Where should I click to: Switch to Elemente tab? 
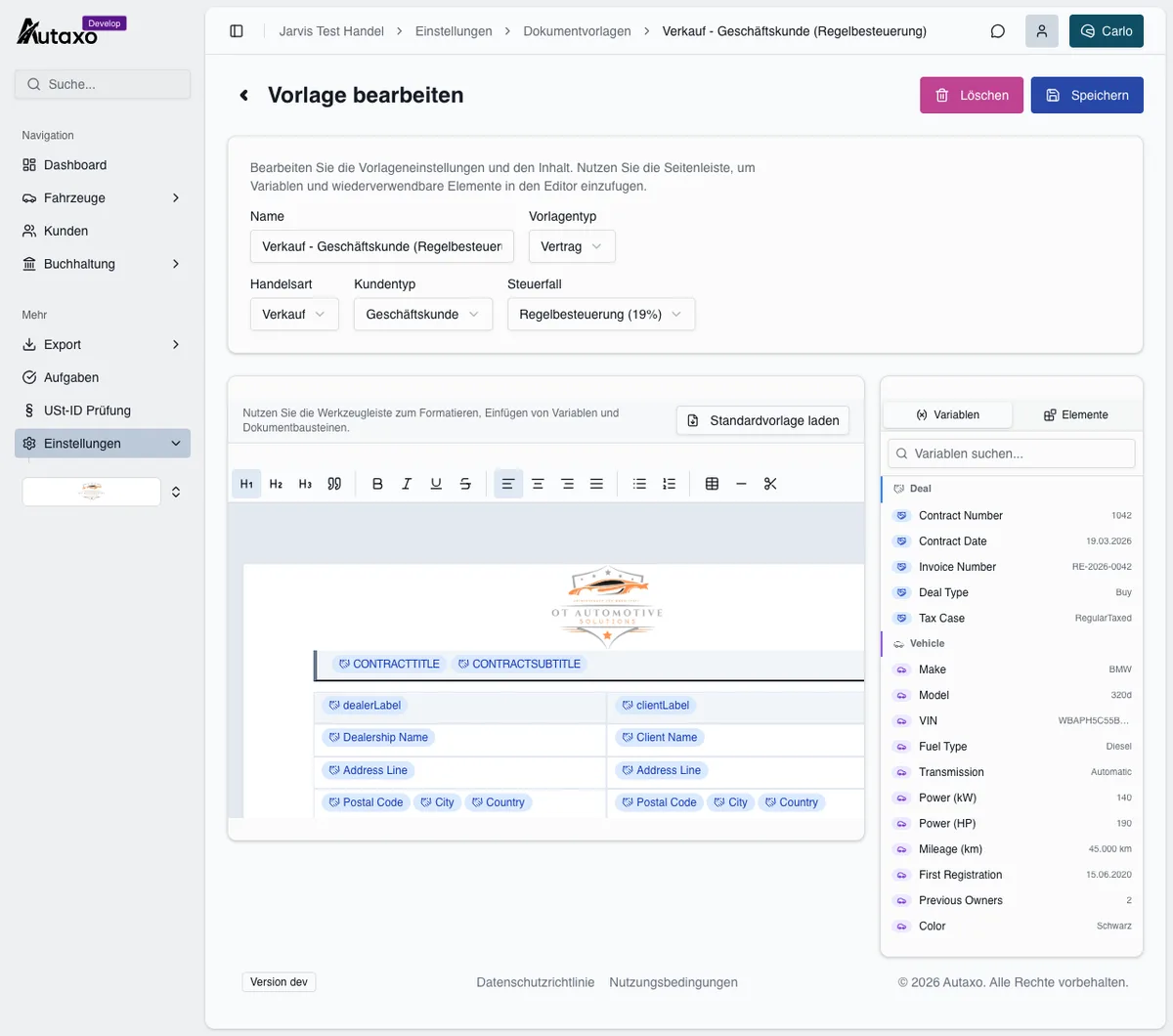1076,414
